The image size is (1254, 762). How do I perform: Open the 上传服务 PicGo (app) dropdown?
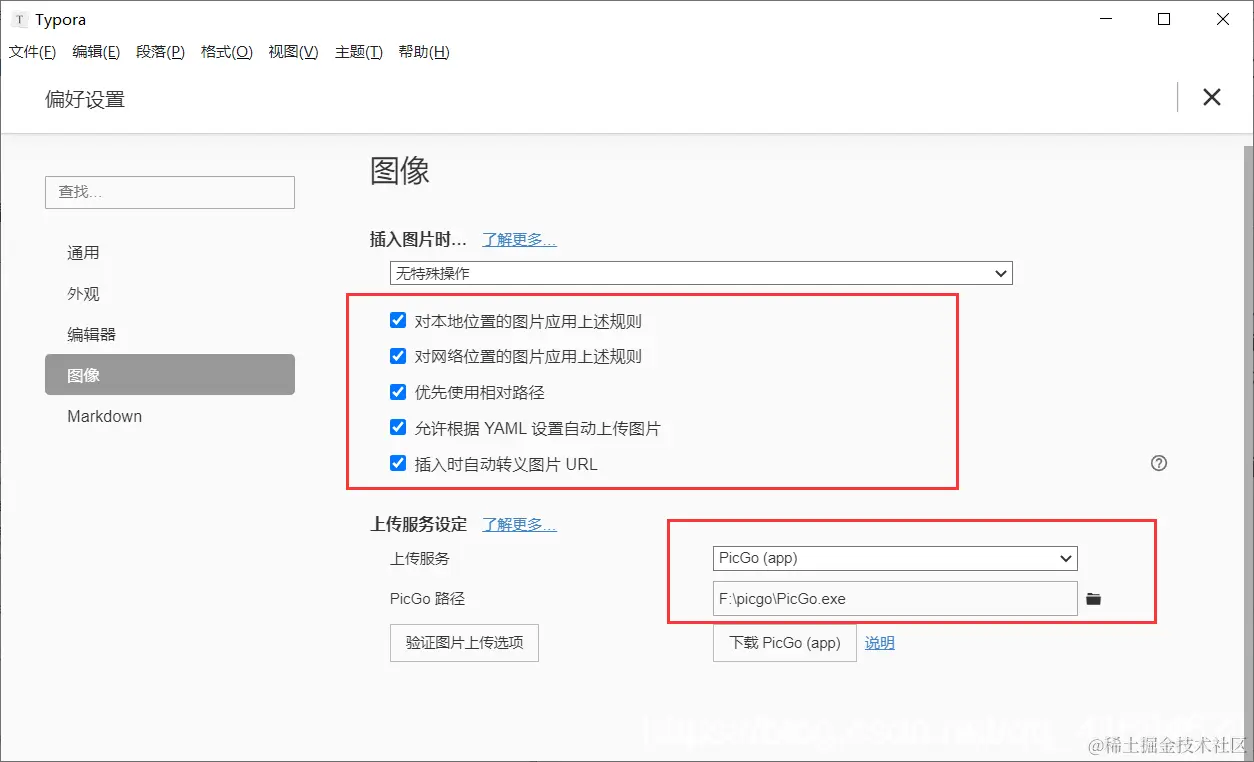(894, 558)
